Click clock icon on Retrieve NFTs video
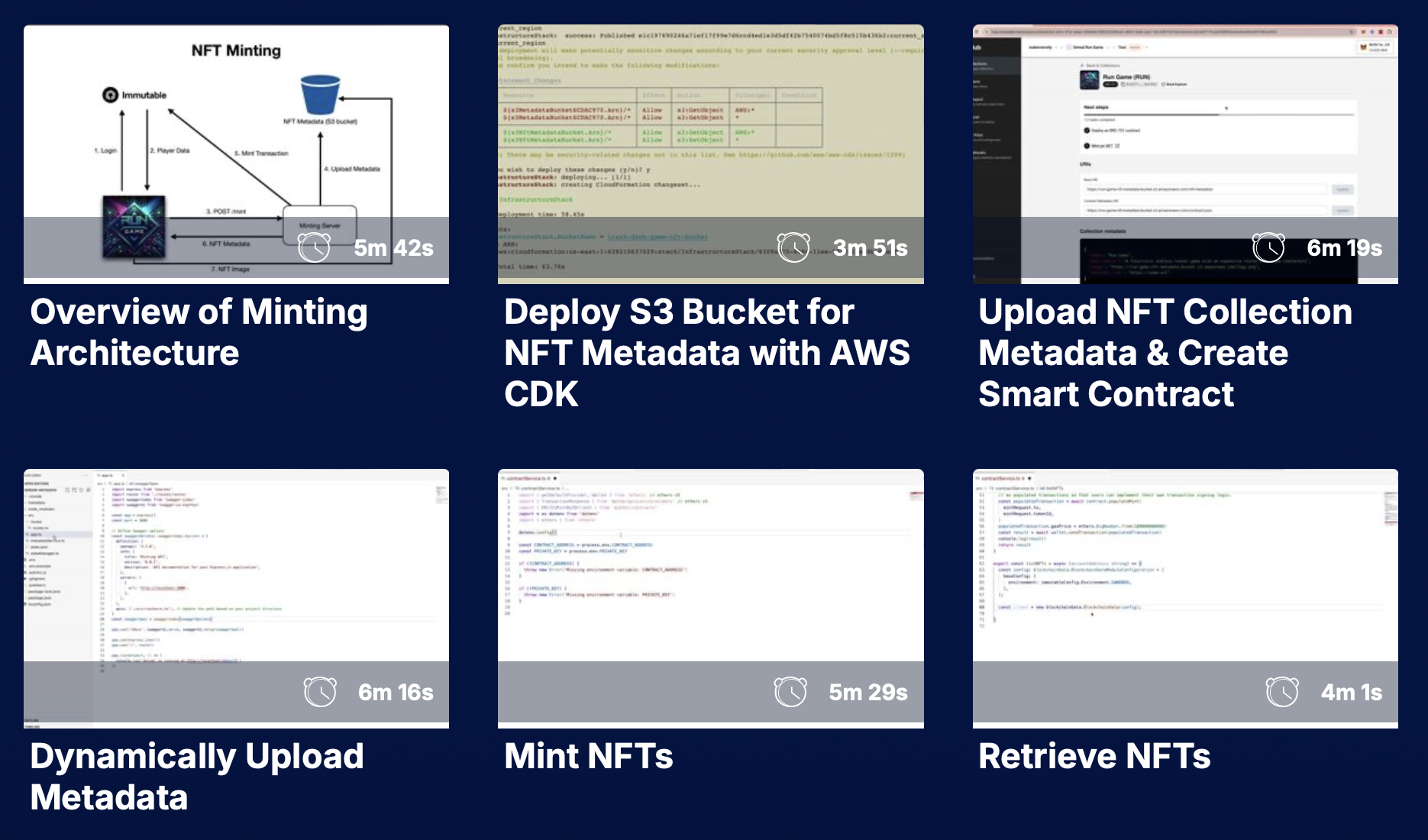This screenshot has height=840, width=1428. tap(1282, 692)
